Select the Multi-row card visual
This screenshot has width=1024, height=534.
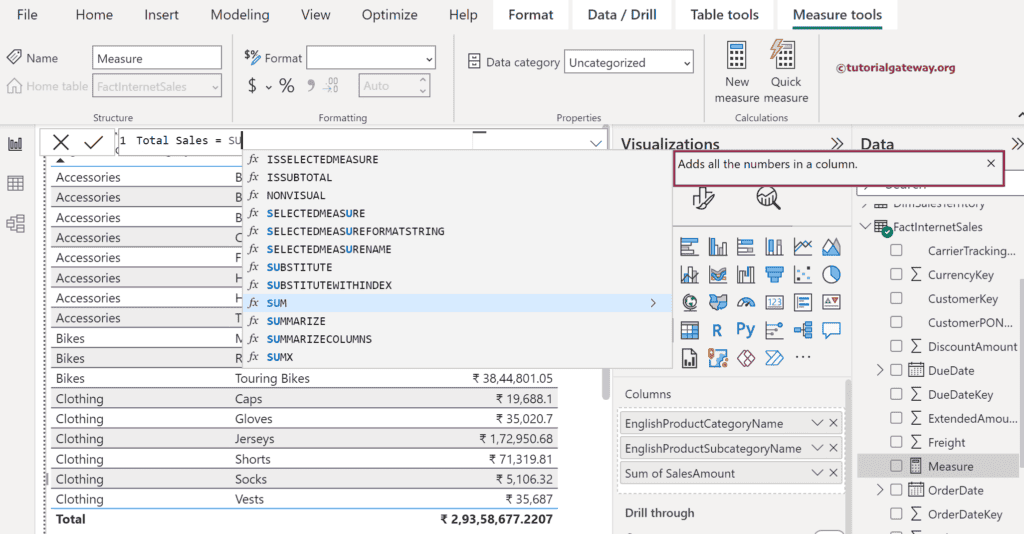(803, 302)
